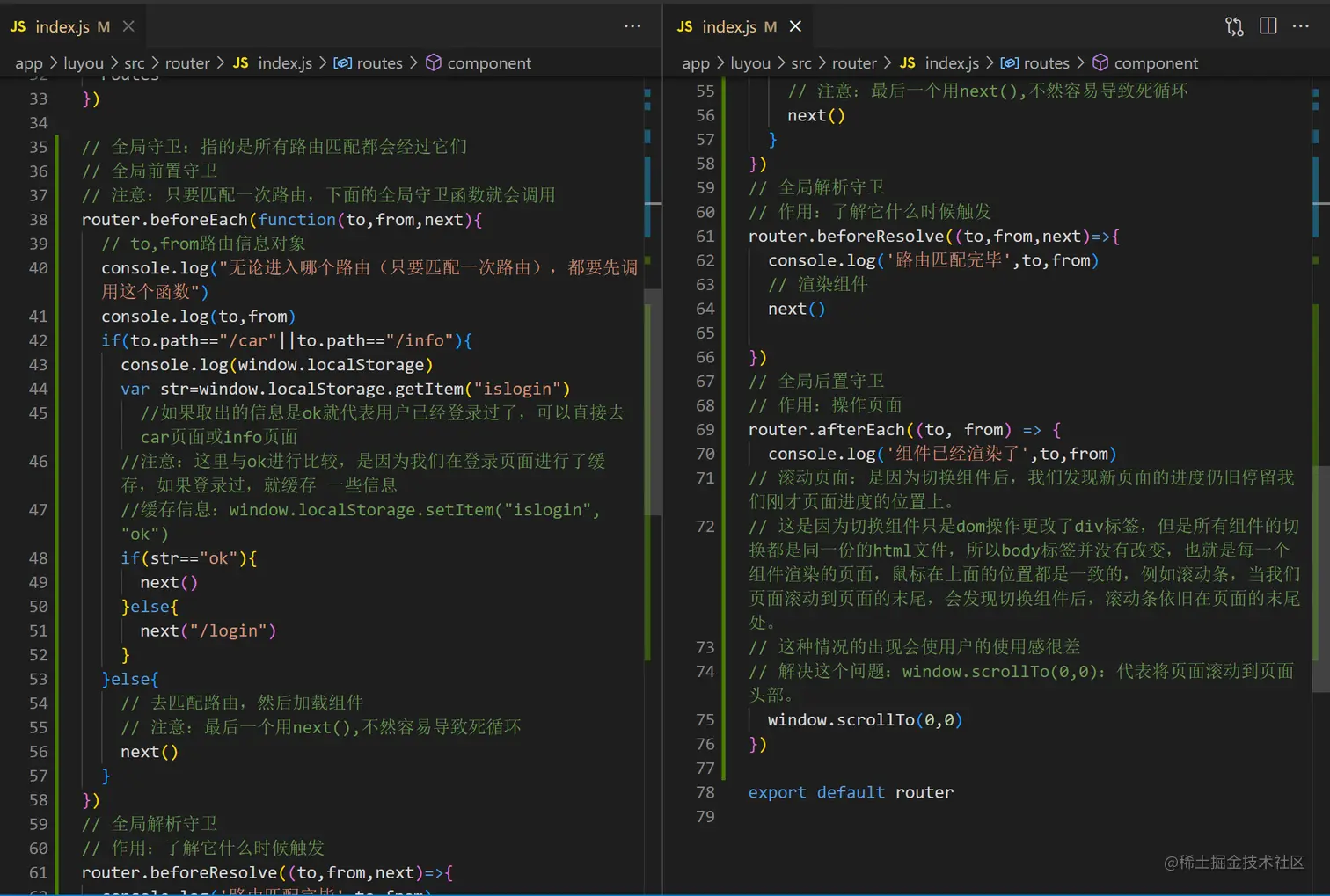Open More Actions menu in left editor group
This screenshot has height=896, width=1330.
[x=632, y=26]
